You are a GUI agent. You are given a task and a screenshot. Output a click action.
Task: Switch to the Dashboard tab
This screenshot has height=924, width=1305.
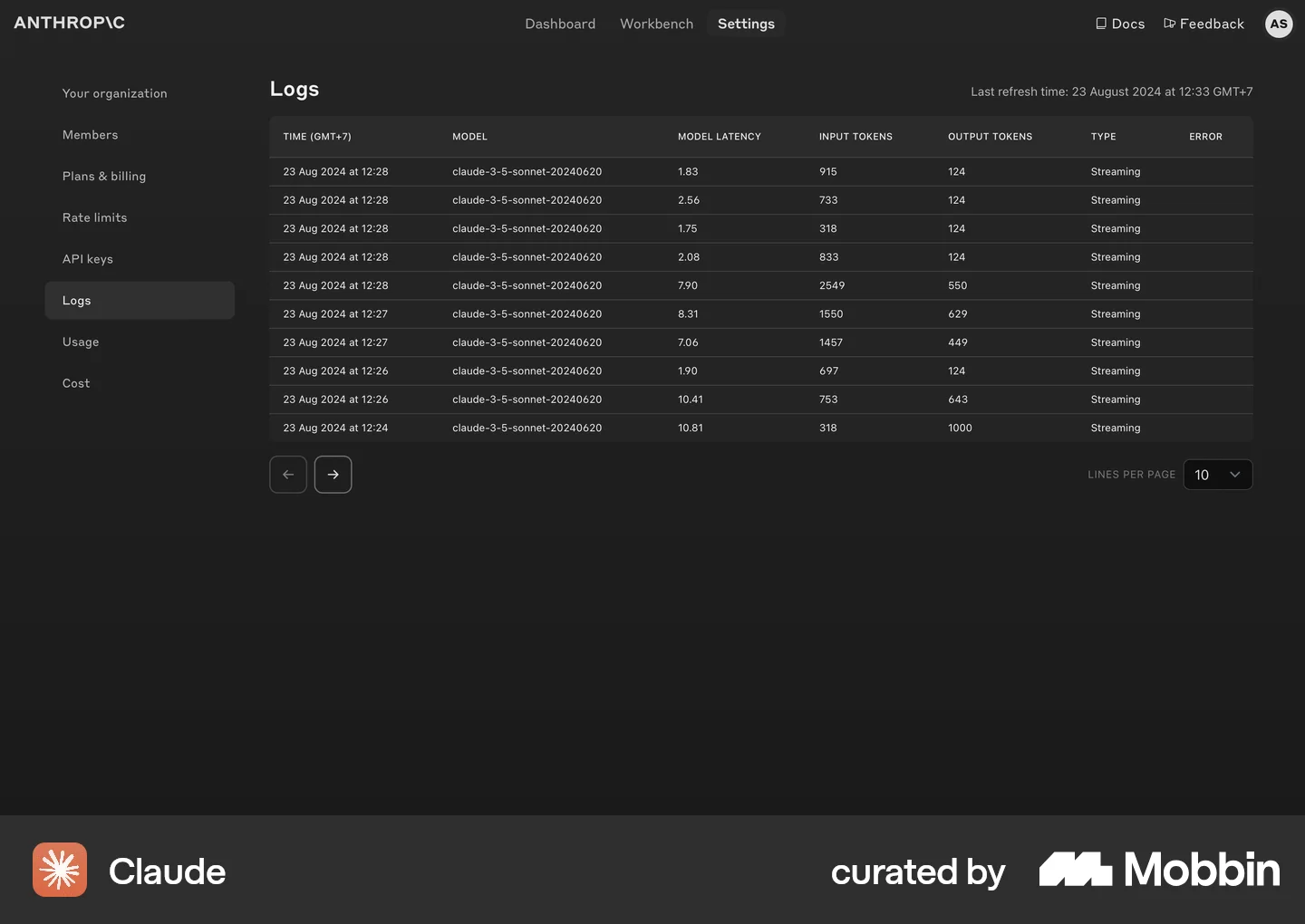(560, 24)
